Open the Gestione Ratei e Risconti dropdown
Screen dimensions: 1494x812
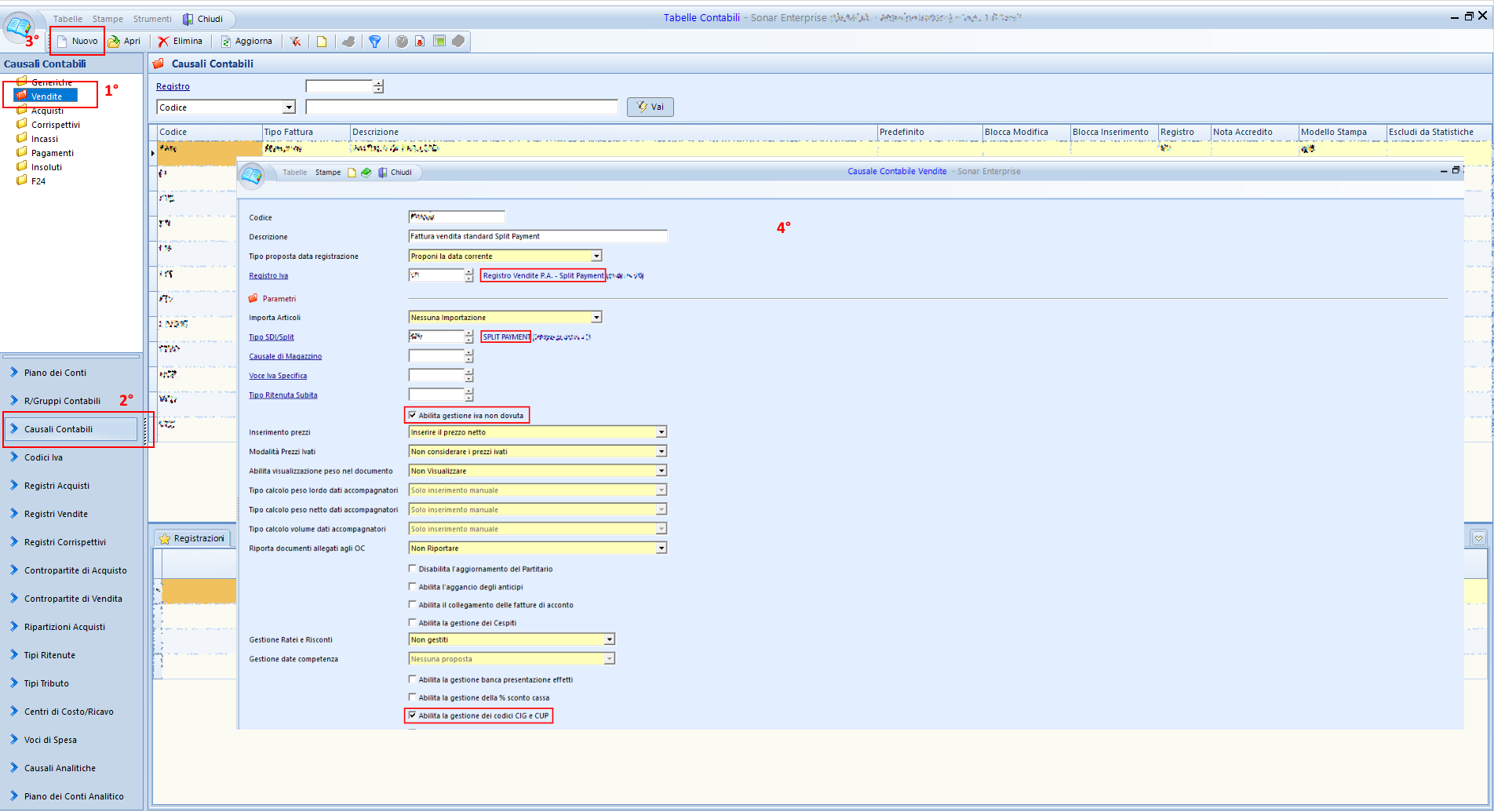610,640
